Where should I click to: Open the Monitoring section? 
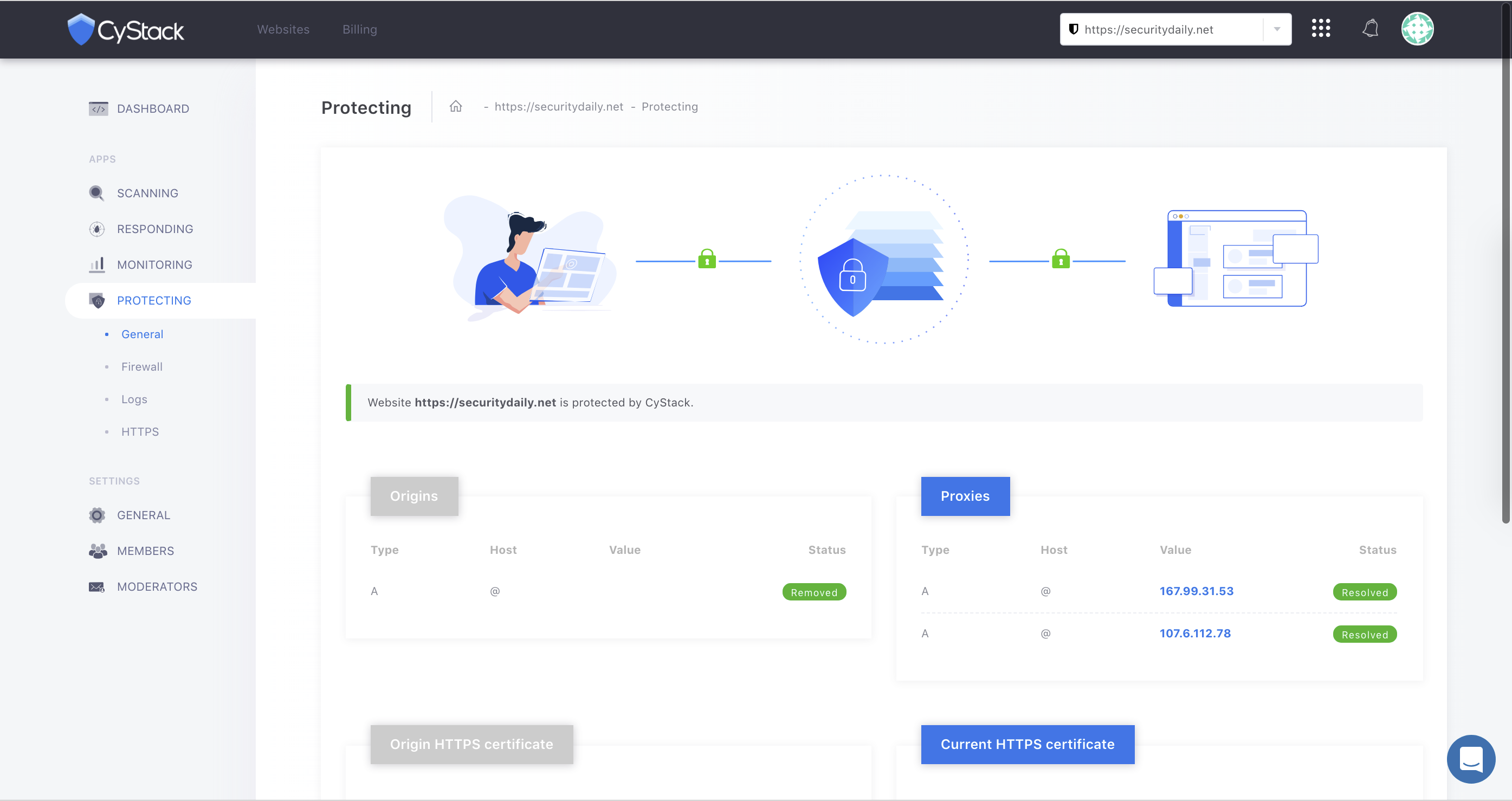[154, 264]
